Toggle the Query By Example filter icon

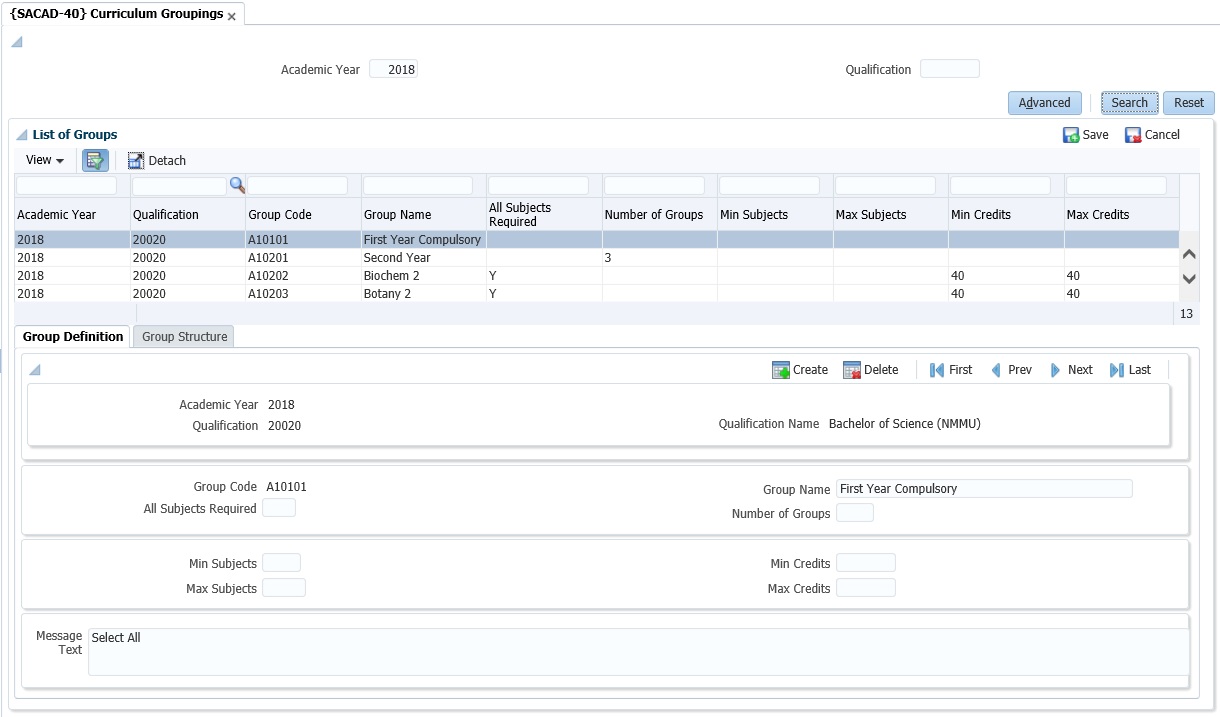(x=96, y=160)
